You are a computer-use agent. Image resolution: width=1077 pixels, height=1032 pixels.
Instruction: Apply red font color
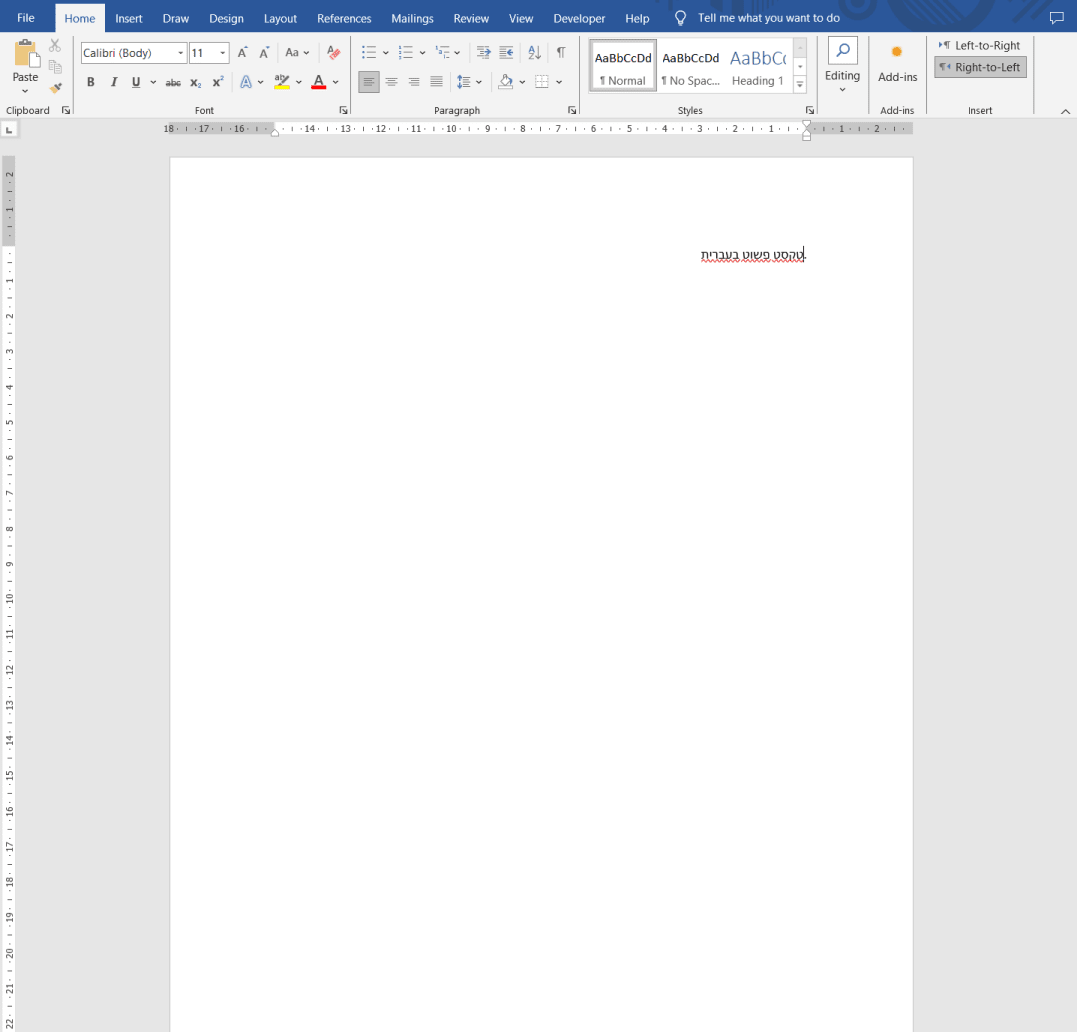(x=319, y=82)
